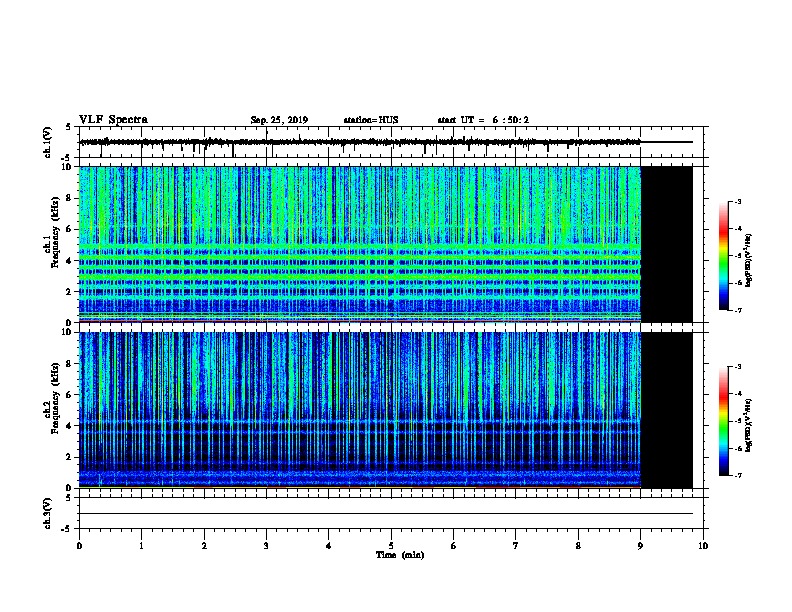Click the log(PSD) label of upper color bar

point(748,261)
